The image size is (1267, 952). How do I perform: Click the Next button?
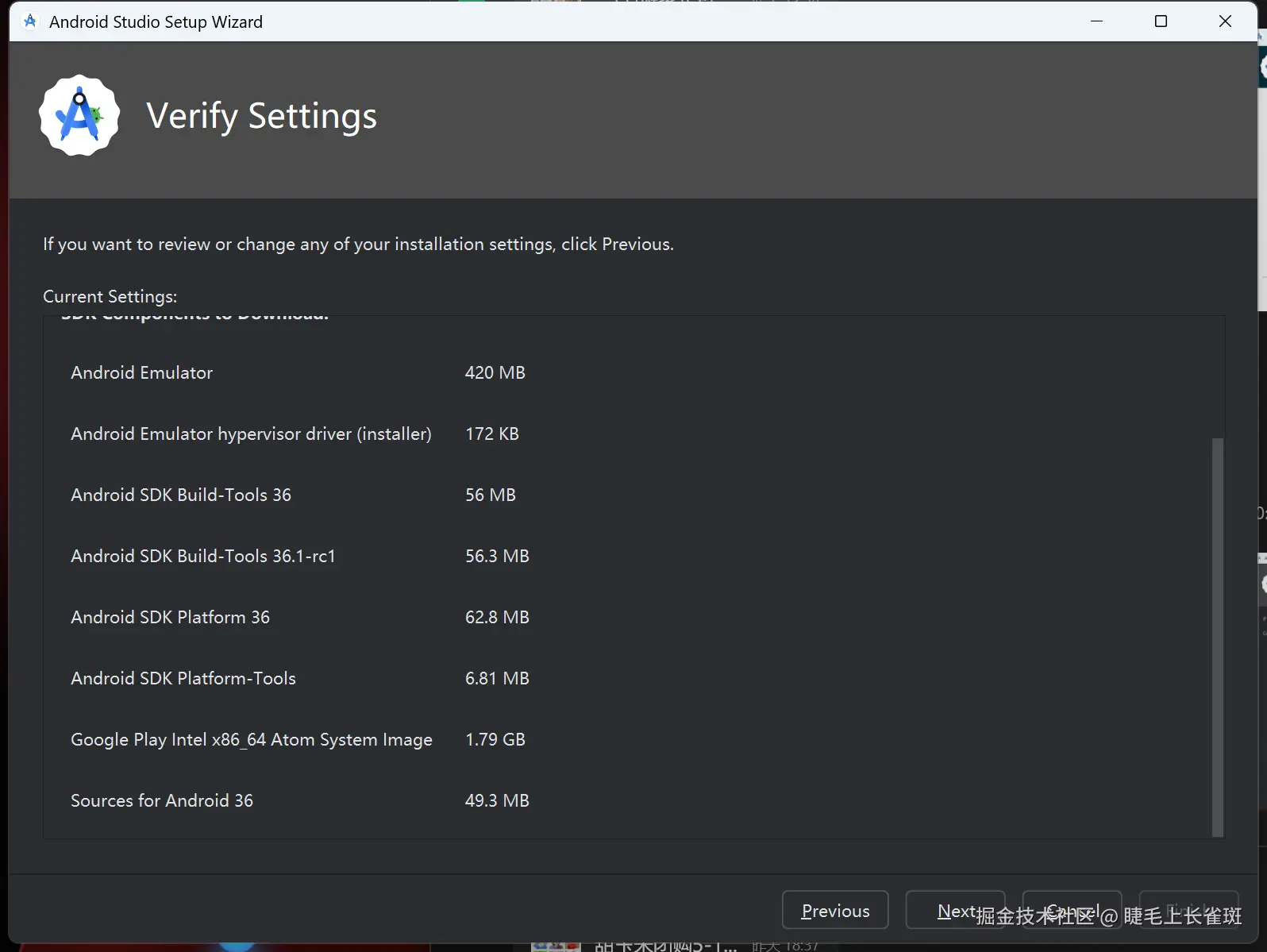click(956, 910)
